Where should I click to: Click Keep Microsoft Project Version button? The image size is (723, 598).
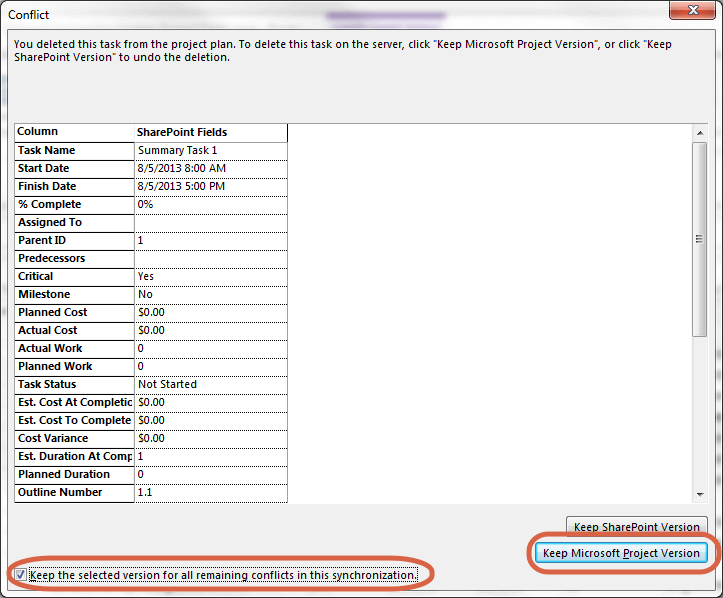[x=621, y=553]
